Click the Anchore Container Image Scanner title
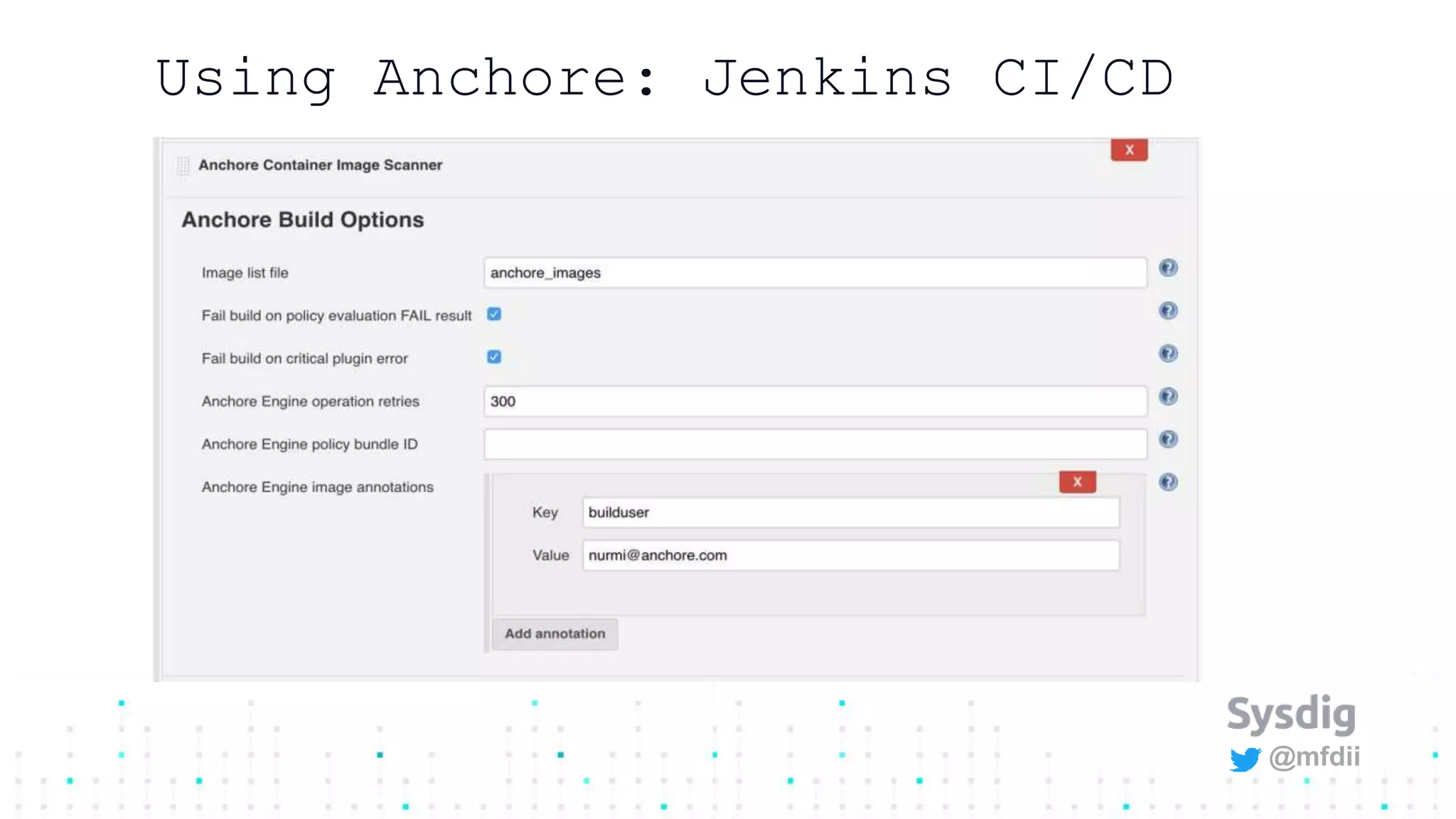The image size is (1456, 819). point(320,165)
